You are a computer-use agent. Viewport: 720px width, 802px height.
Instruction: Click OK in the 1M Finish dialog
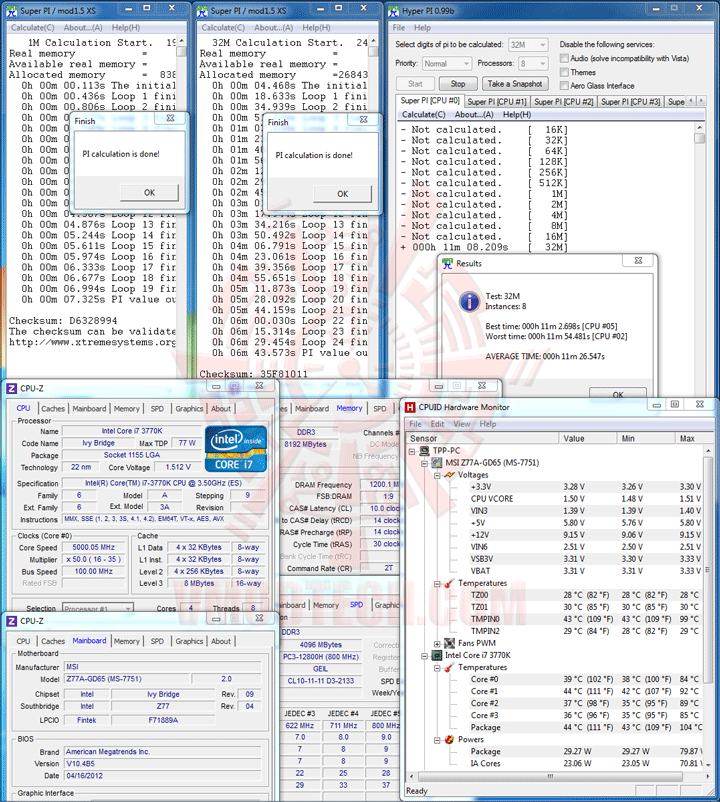pos(149,193)
